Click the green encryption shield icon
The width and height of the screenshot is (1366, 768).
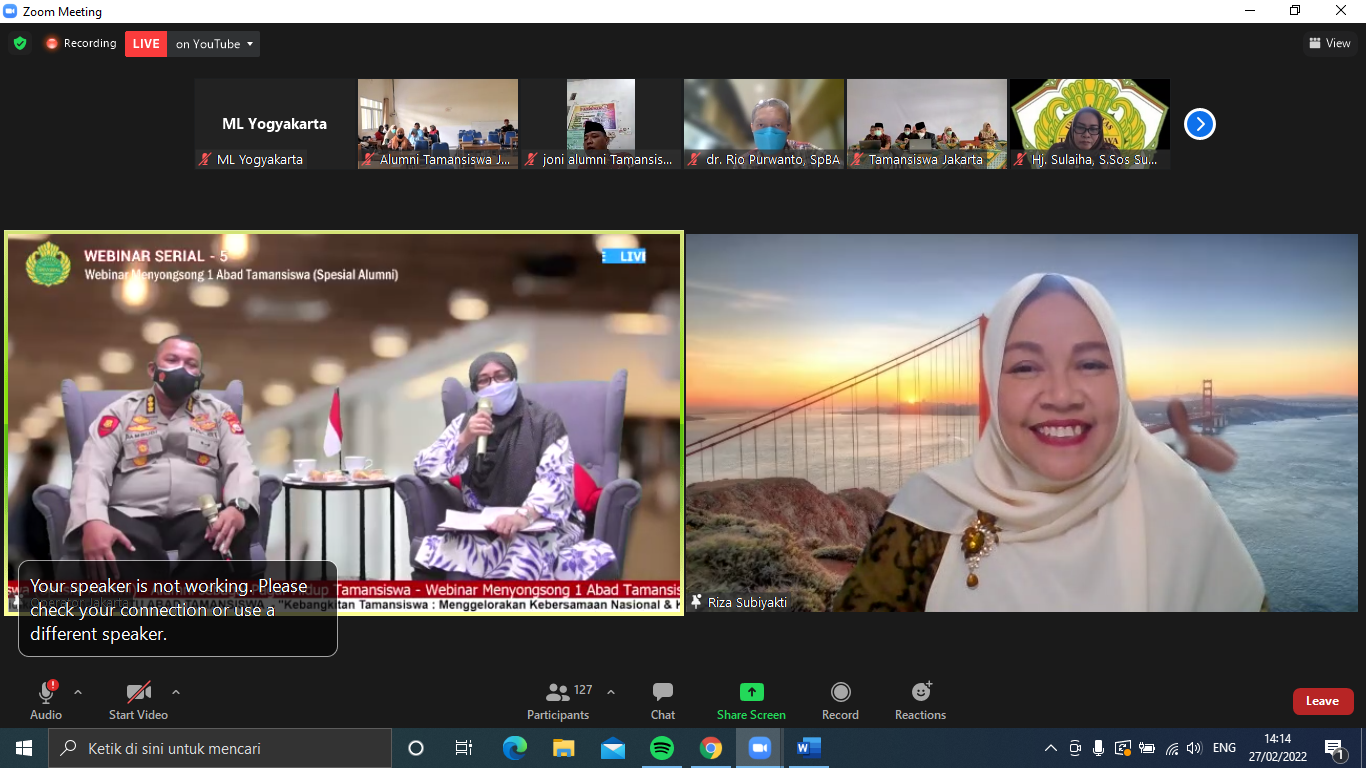click(x=19, y=44)
